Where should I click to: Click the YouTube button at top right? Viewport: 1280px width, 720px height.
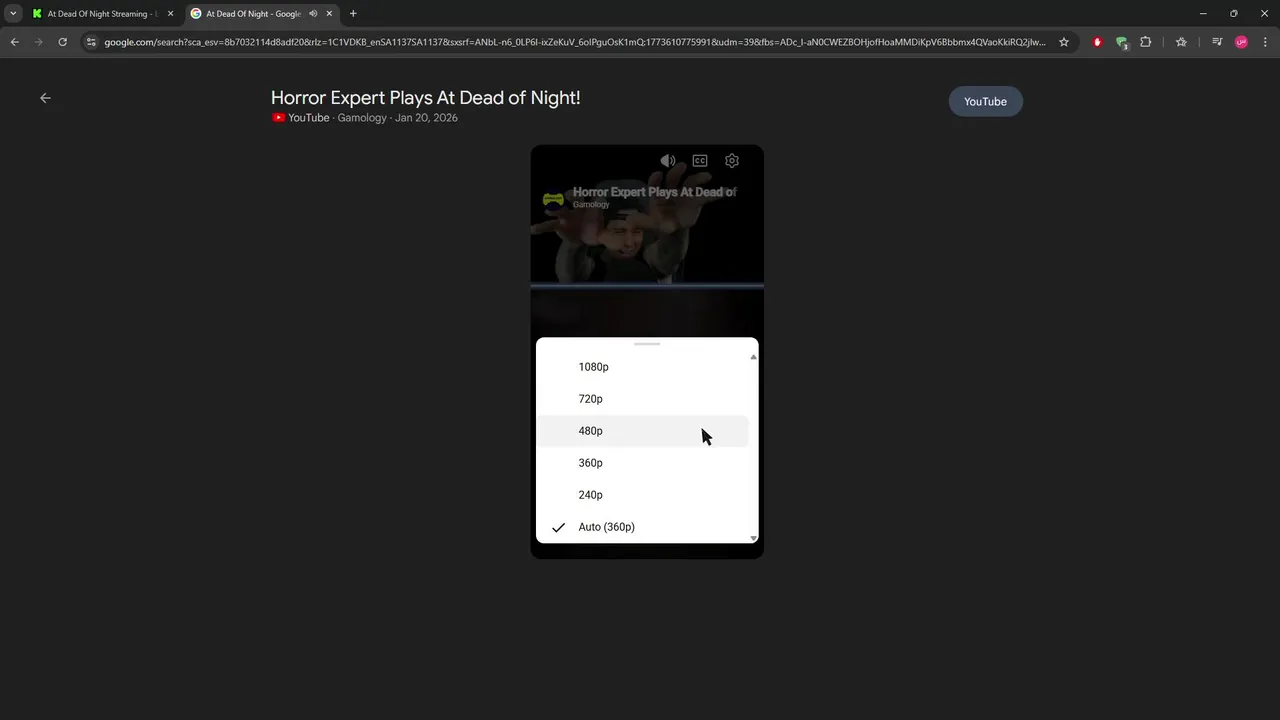(x=985, y=101)
